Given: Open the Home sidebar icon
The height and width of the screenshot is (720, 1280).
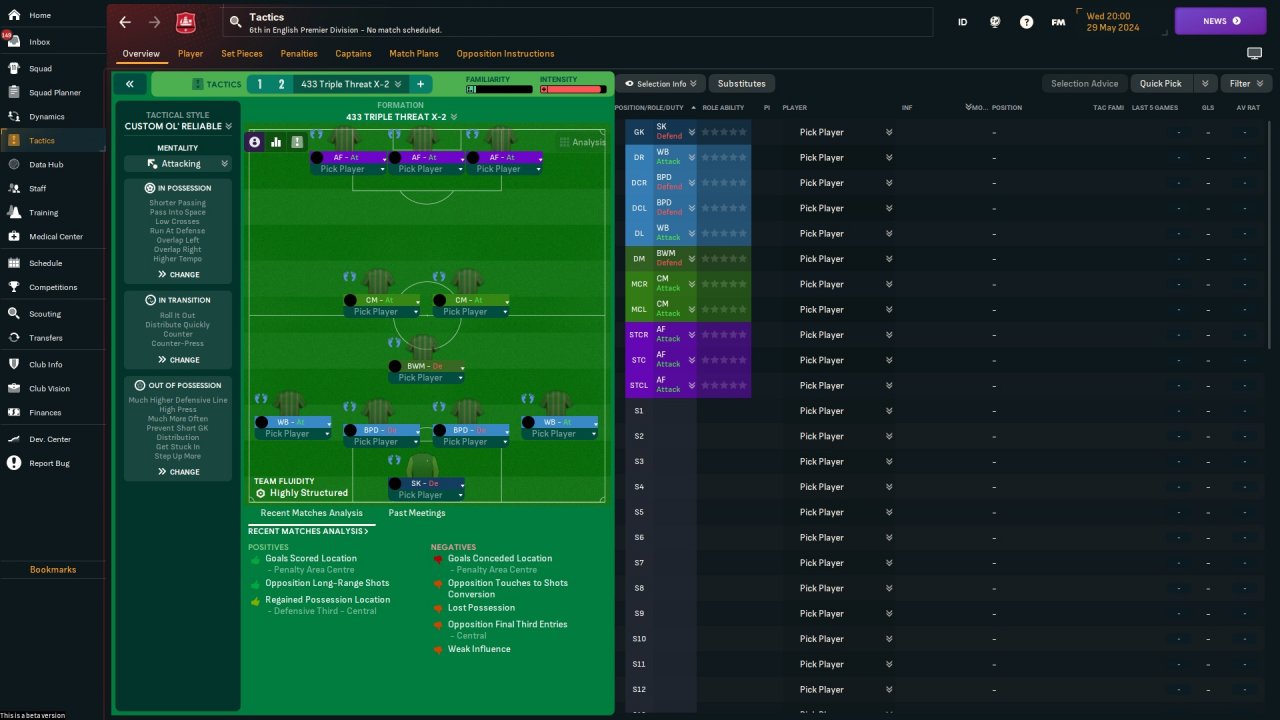Looking at the screenshot, I should click(x=14, y=15).
